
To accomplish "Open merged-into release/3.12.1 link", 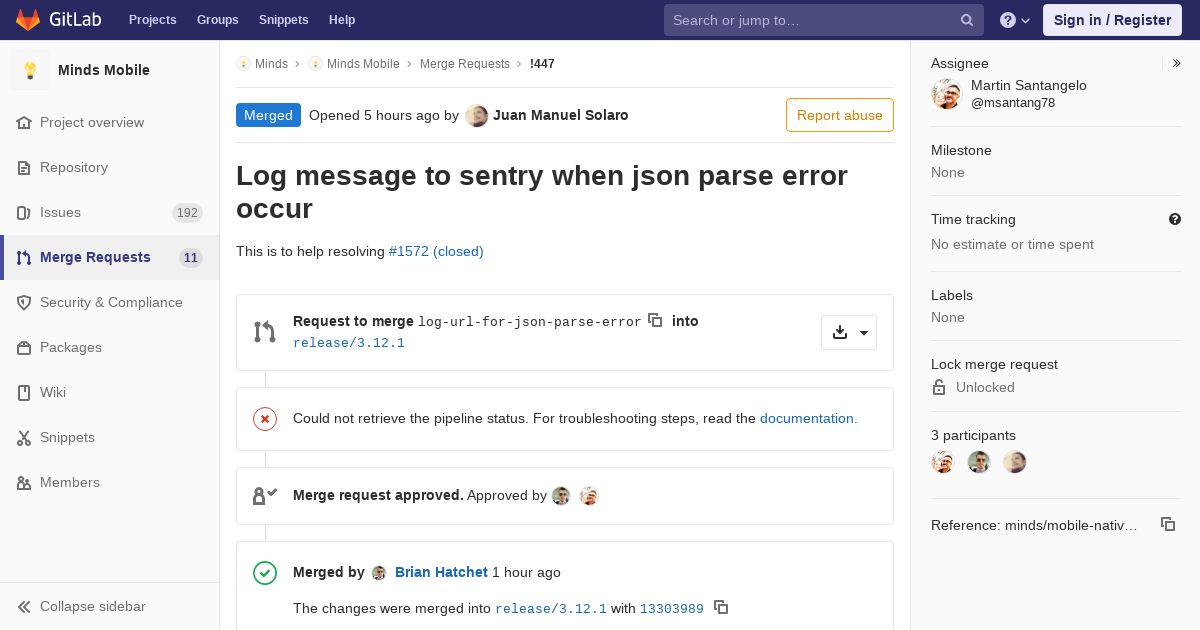I will [551, 609].
